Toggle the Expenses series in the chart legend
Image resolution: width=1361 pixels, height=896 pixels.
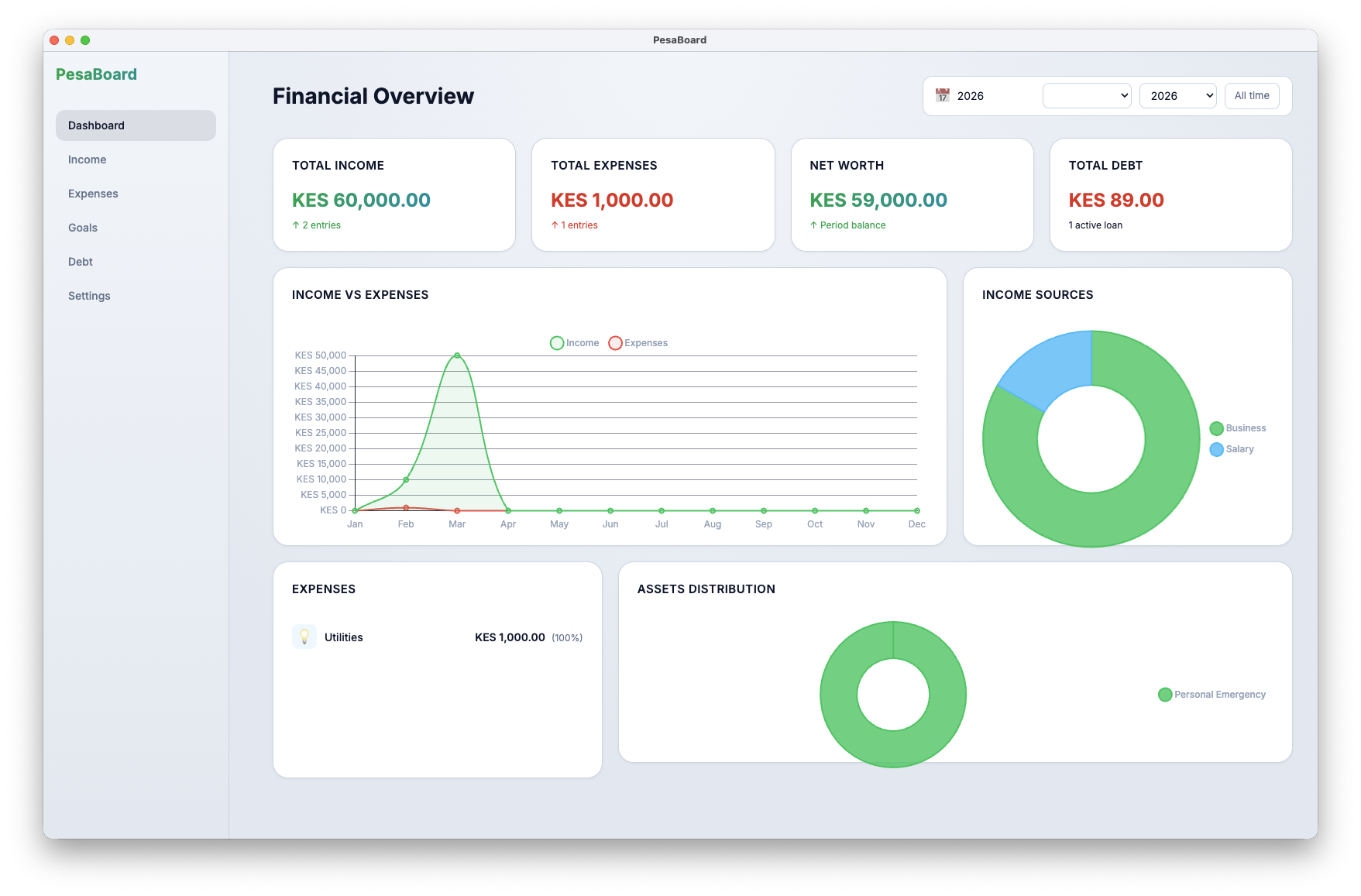[638, 342]
